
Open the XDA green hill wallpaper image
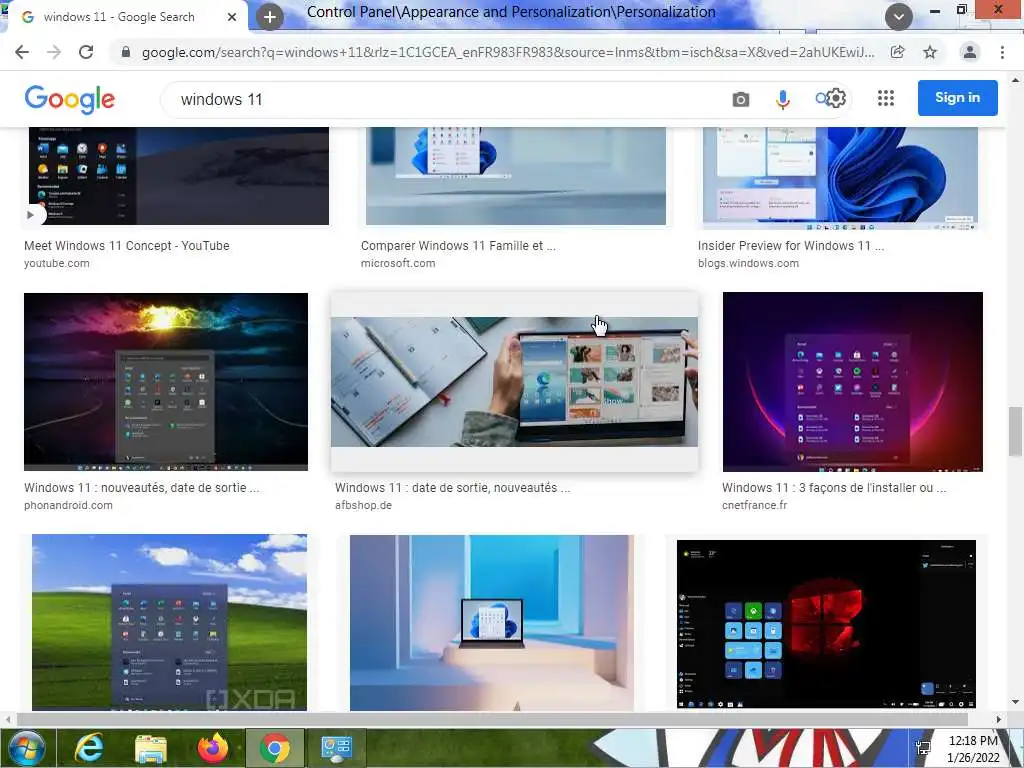pos(169,622)
